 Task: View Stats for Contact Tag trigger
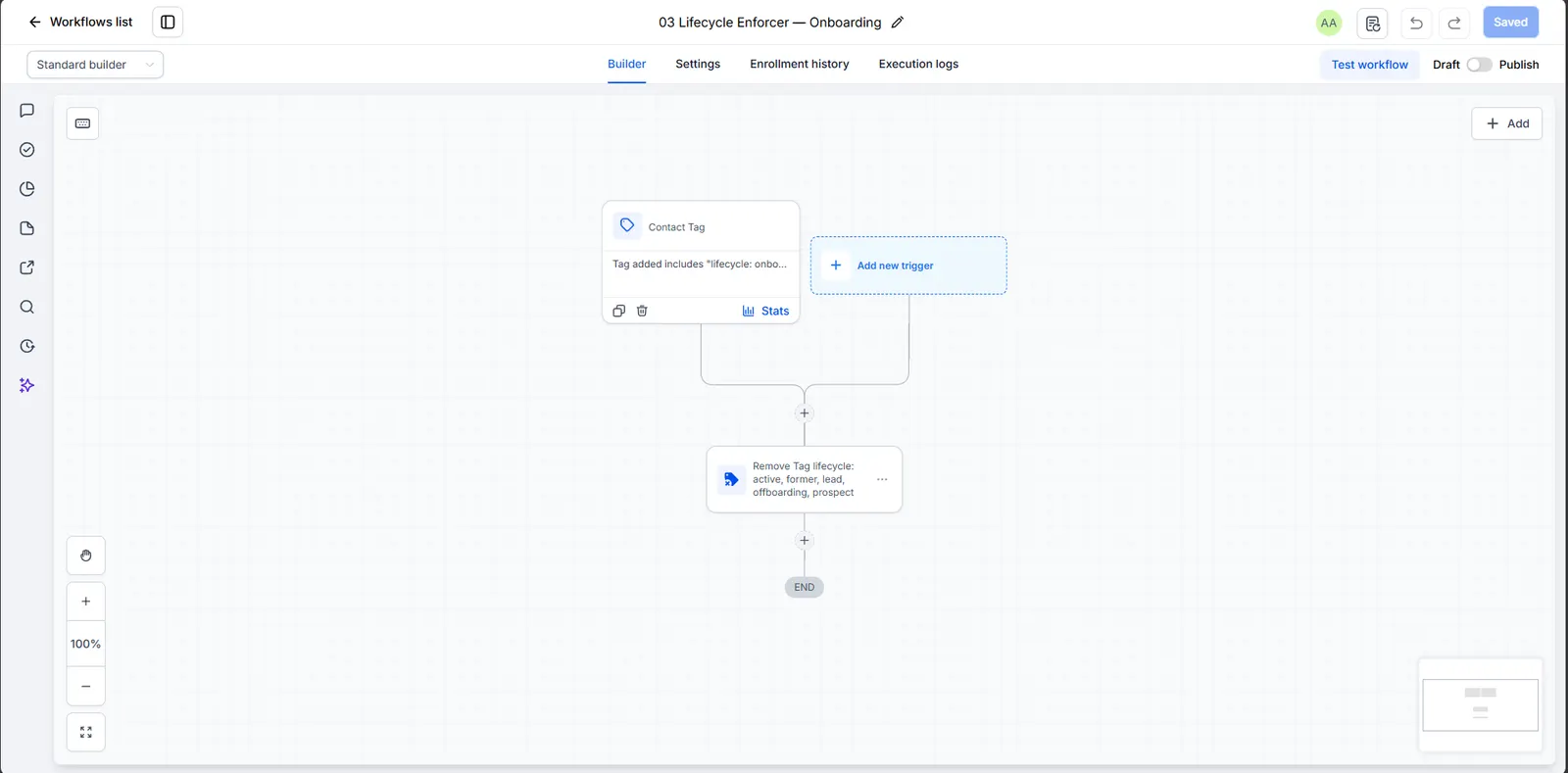[765, 311]
